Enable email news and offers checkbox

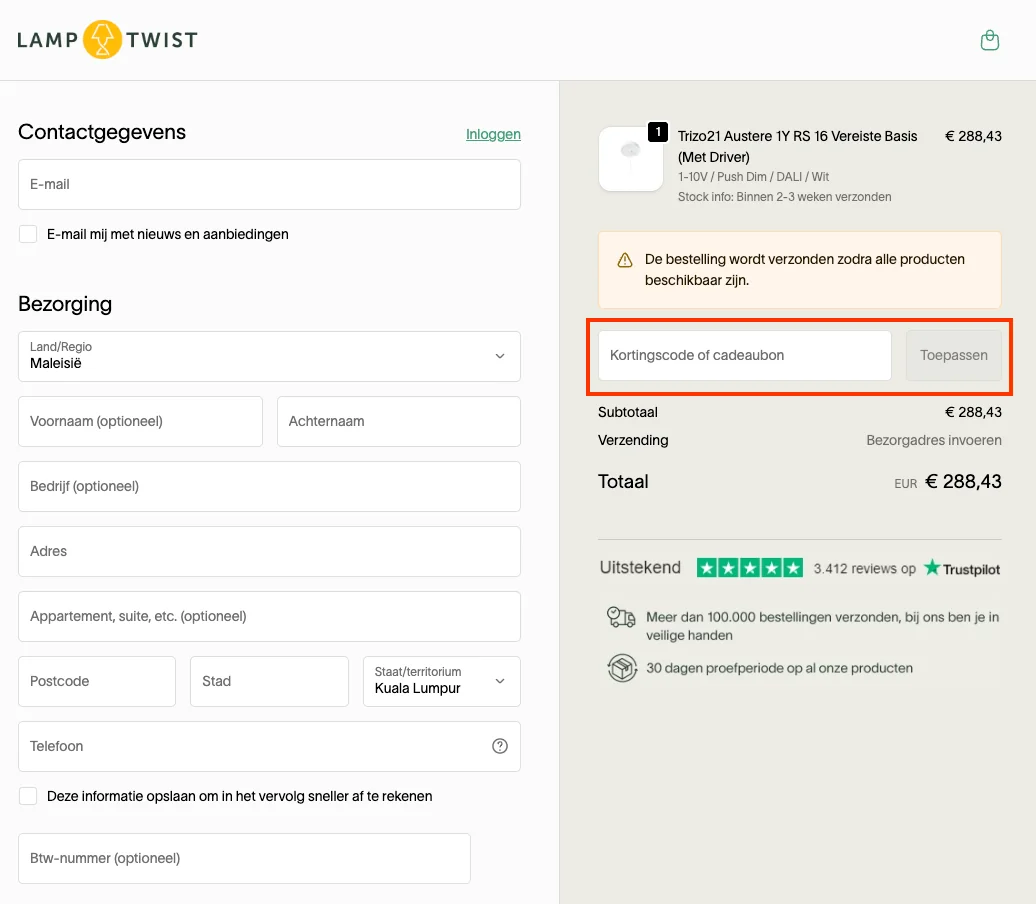click(28, 234)
